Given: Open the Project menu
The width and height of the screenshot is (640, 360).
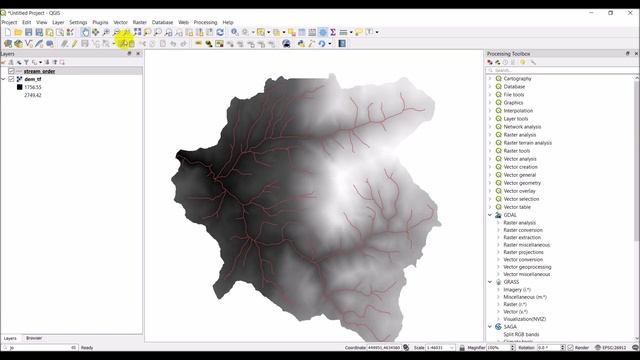Looking at the screenshot, I should [9, 22].
